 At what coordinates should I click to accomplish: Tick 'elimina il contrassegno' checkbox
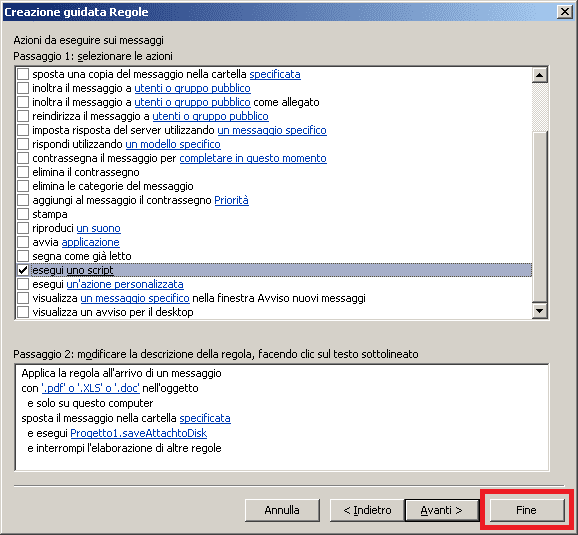23,172
